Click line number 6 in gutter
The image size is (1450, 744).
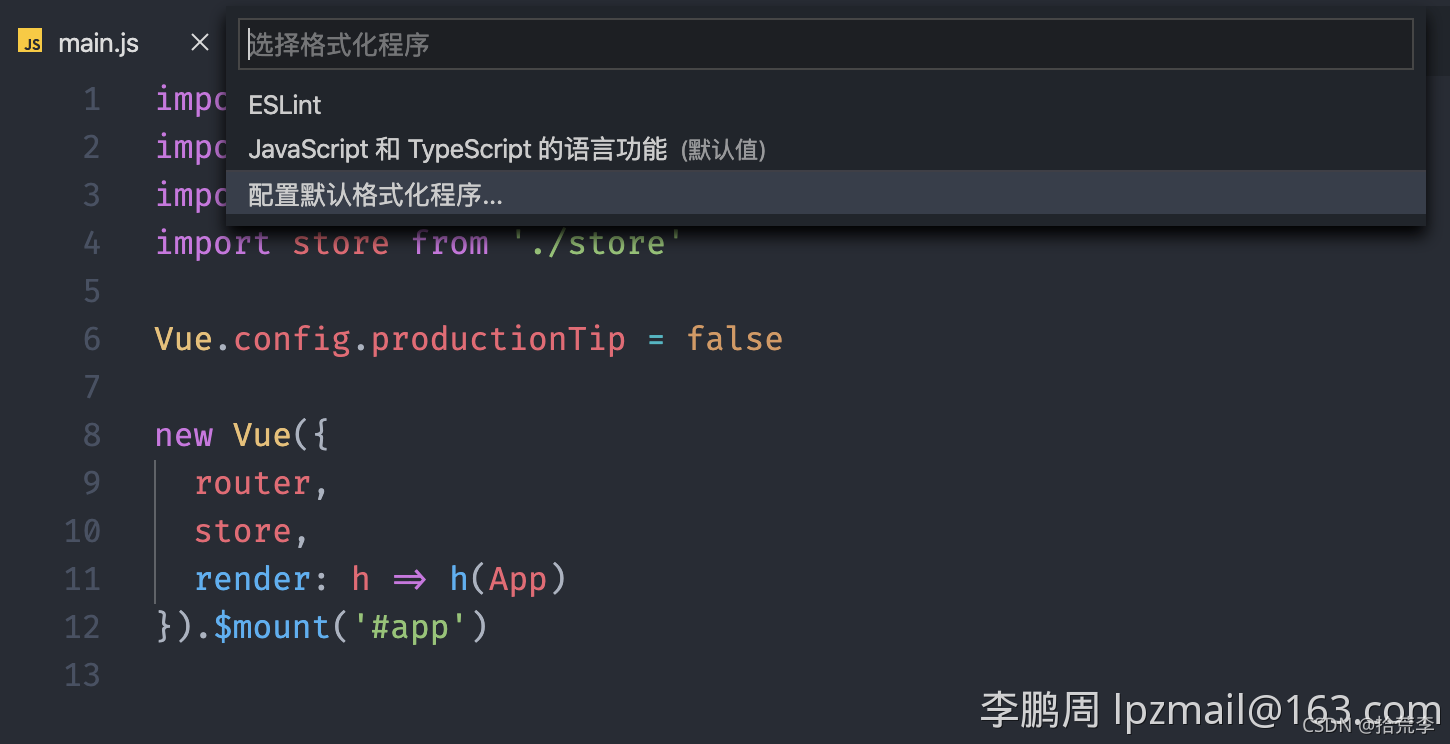(91, 339)
